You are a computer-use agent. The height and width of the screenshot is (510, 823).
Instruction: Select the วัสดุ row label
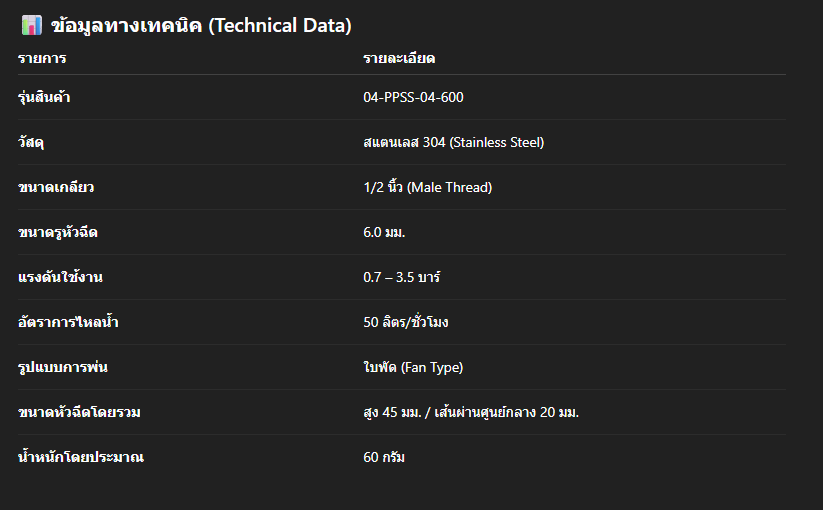click(32, 142)
